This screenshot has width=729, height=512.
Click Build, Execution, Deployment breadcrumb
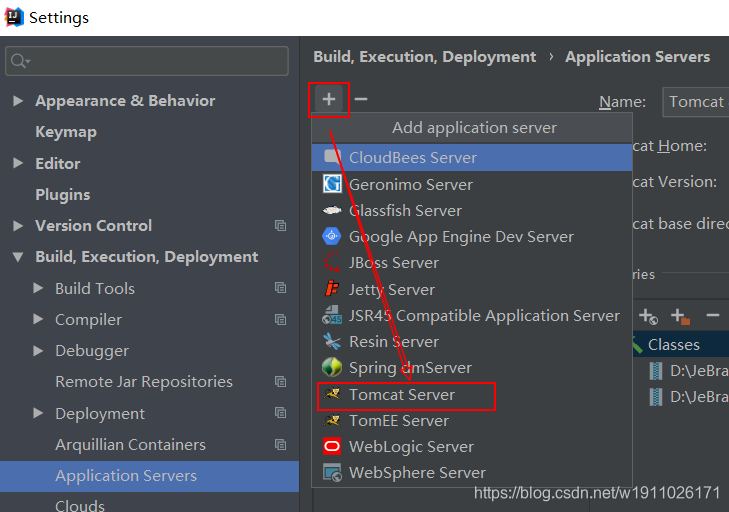424,57
